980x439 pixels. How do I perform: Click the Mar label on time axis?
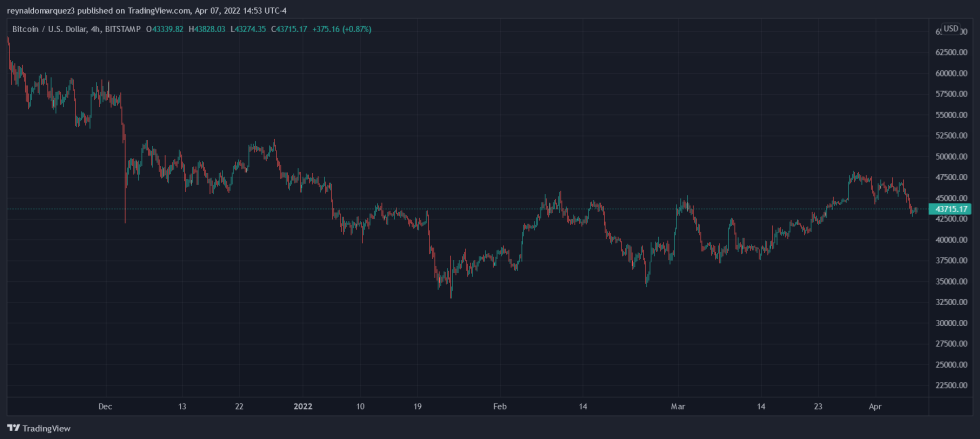(x=679, y=406)
